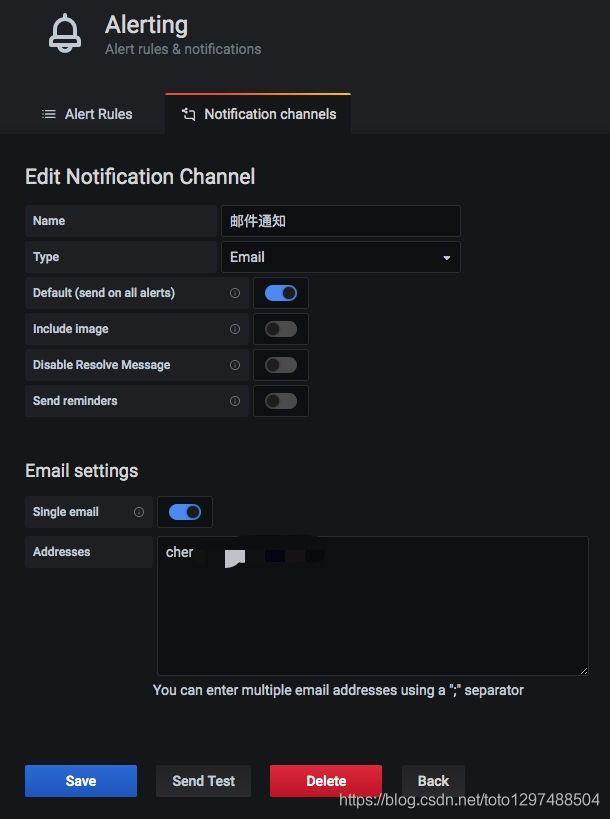Click the Notification channels tab icon
This screenshot has width=610, height=819.
pos(188,114)
